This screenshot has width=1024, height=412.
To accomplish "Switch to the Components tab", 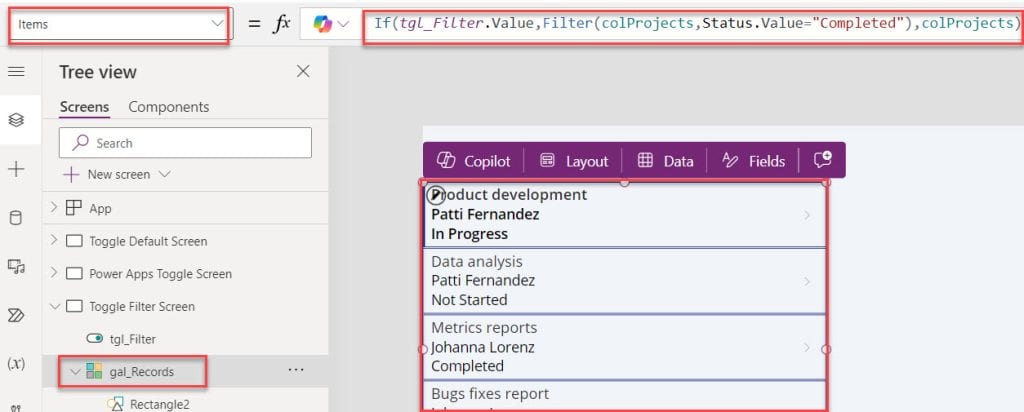I will 168,107.
